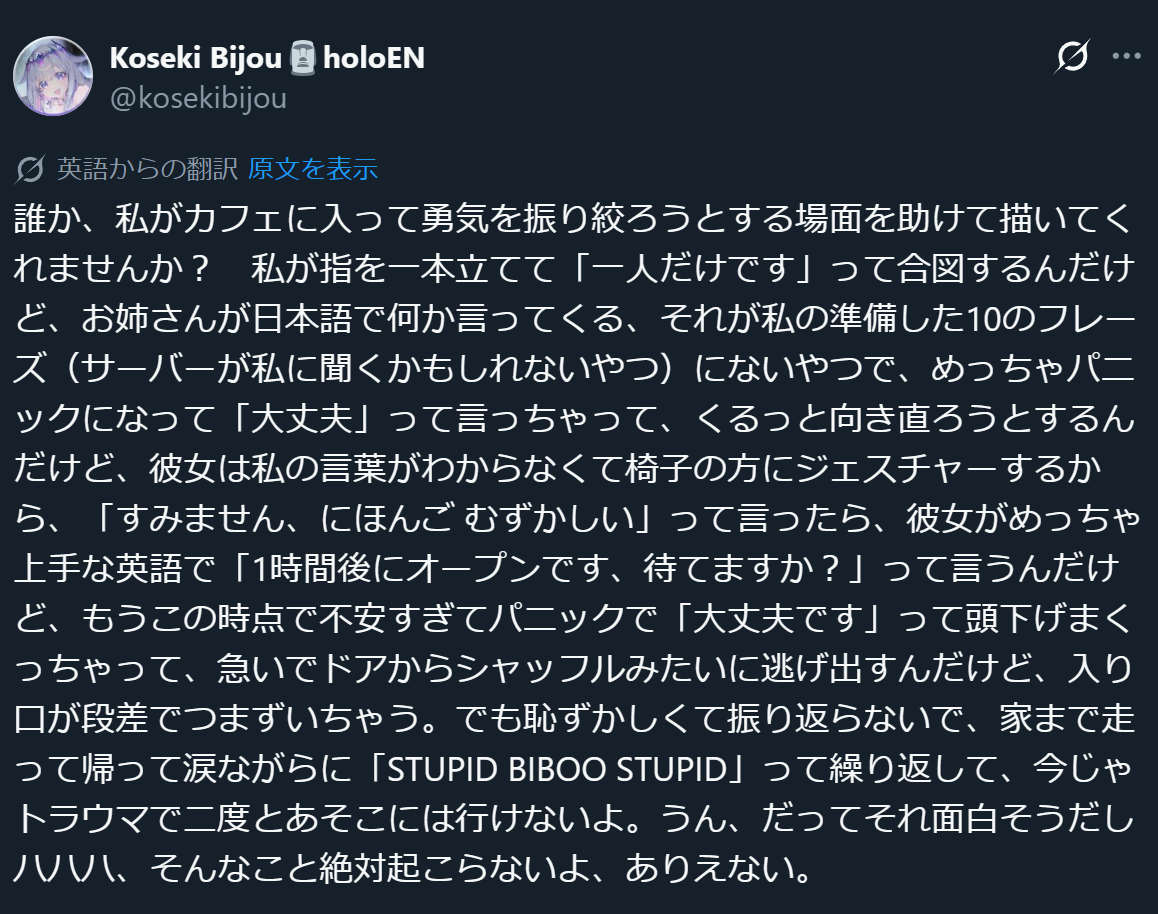Show original text via 原文を表示
This screenshot has height=914, width=1158.
(312, 170)
